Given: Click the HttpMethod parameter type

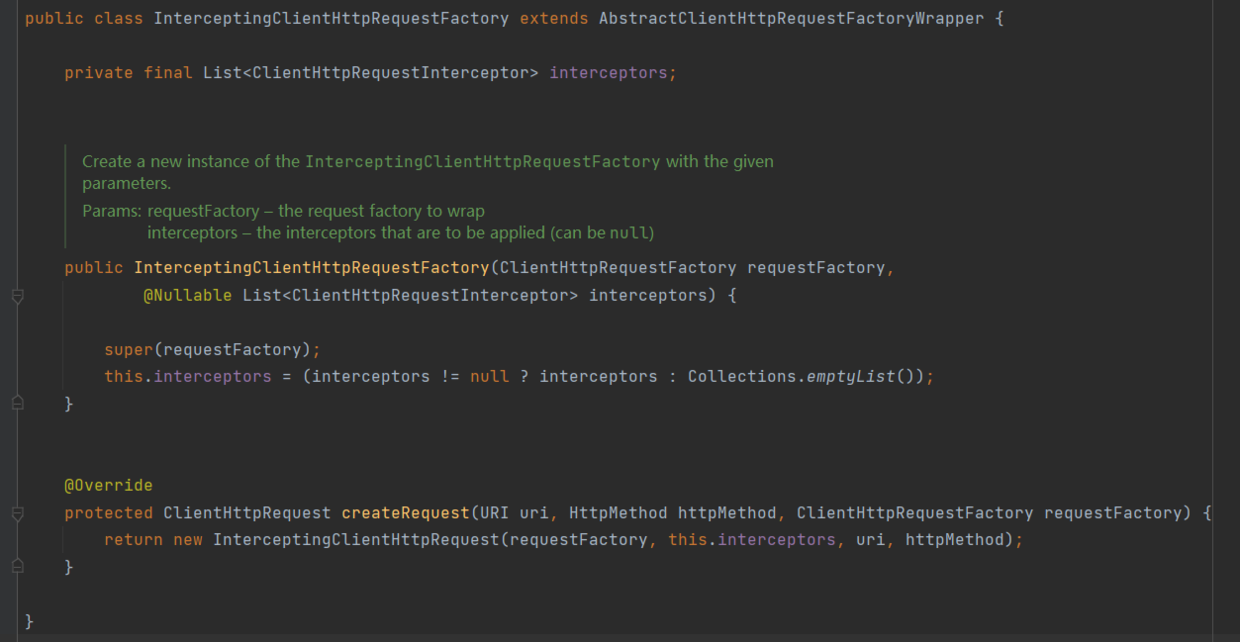Looking at the screenshot, I should [x=617, y=513].
